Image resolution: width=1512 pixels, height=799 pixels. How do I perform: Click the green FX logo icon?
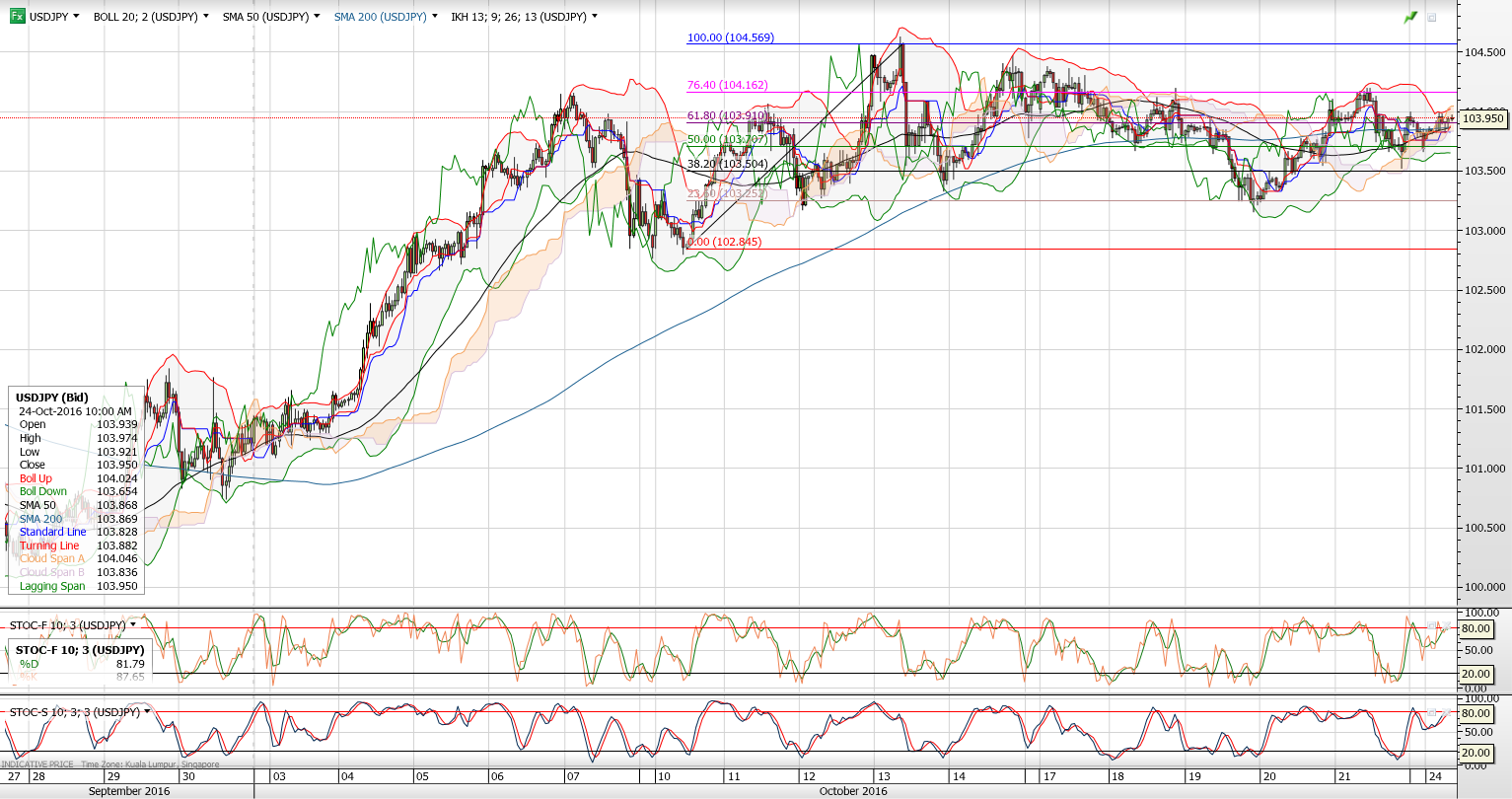17,17
